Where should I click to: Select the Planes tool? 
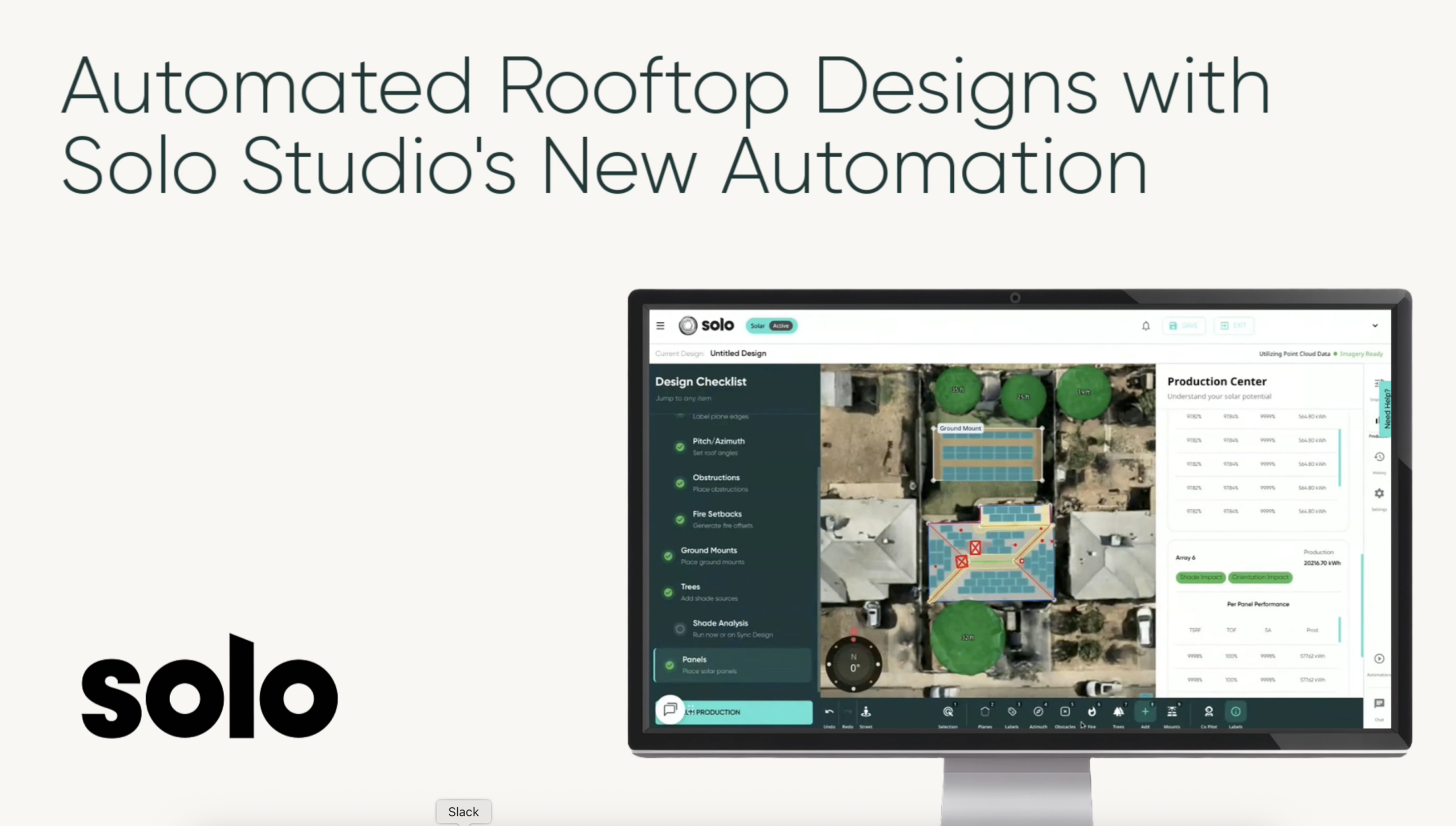tap(985, 712)
